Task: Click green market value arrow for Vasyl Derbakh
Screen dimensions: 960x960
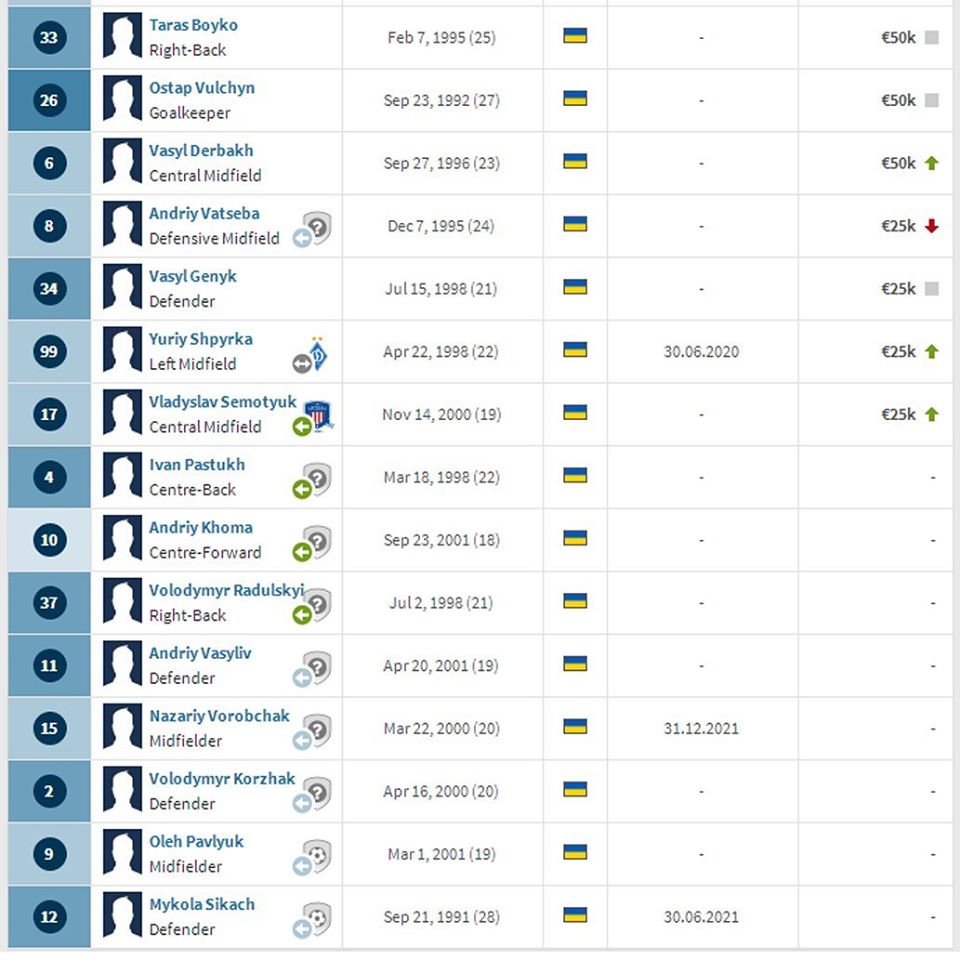Action: (932, 163)
